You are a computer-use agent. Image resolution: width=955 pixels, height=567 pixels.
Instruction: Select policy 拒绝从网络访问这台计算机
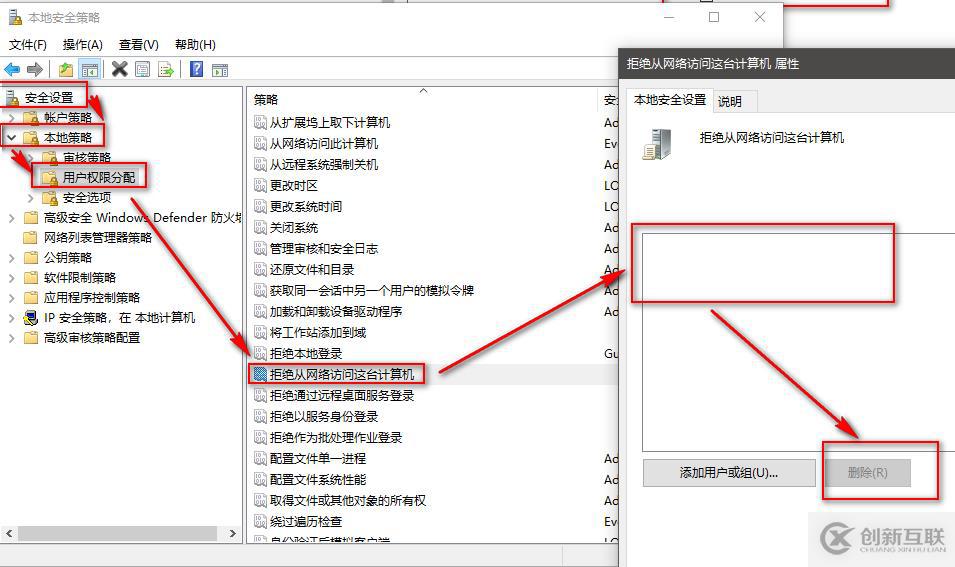click(x=342, y=375)
